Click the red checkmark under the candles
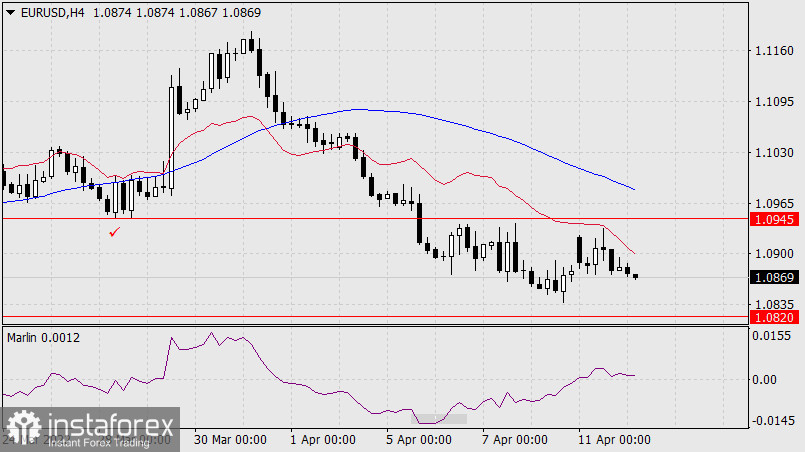This screenshot has height=452, width=805. coord(114,232)
